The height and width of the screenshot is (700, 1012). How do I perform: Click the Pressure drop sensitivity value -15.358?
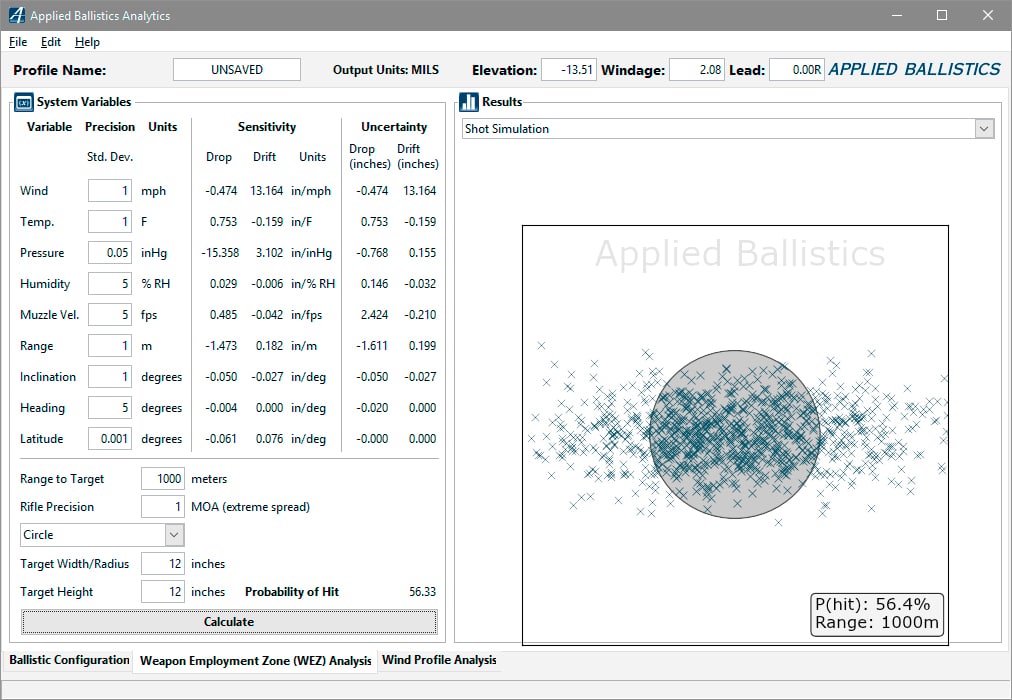220,253
